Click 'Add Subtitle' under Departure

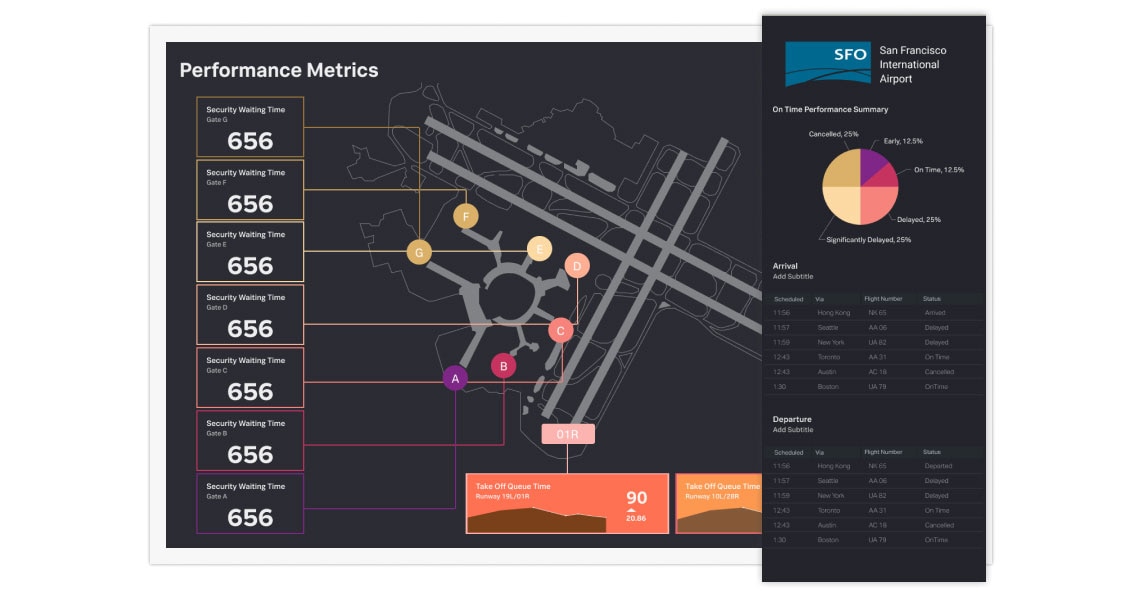coord(792,430)
